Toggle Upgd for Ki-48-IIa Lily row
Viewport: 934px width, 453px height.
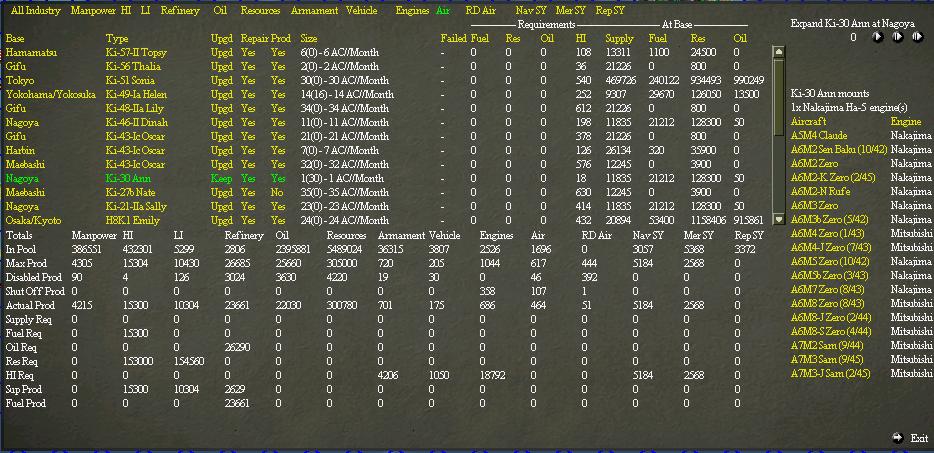click(222, 108)
